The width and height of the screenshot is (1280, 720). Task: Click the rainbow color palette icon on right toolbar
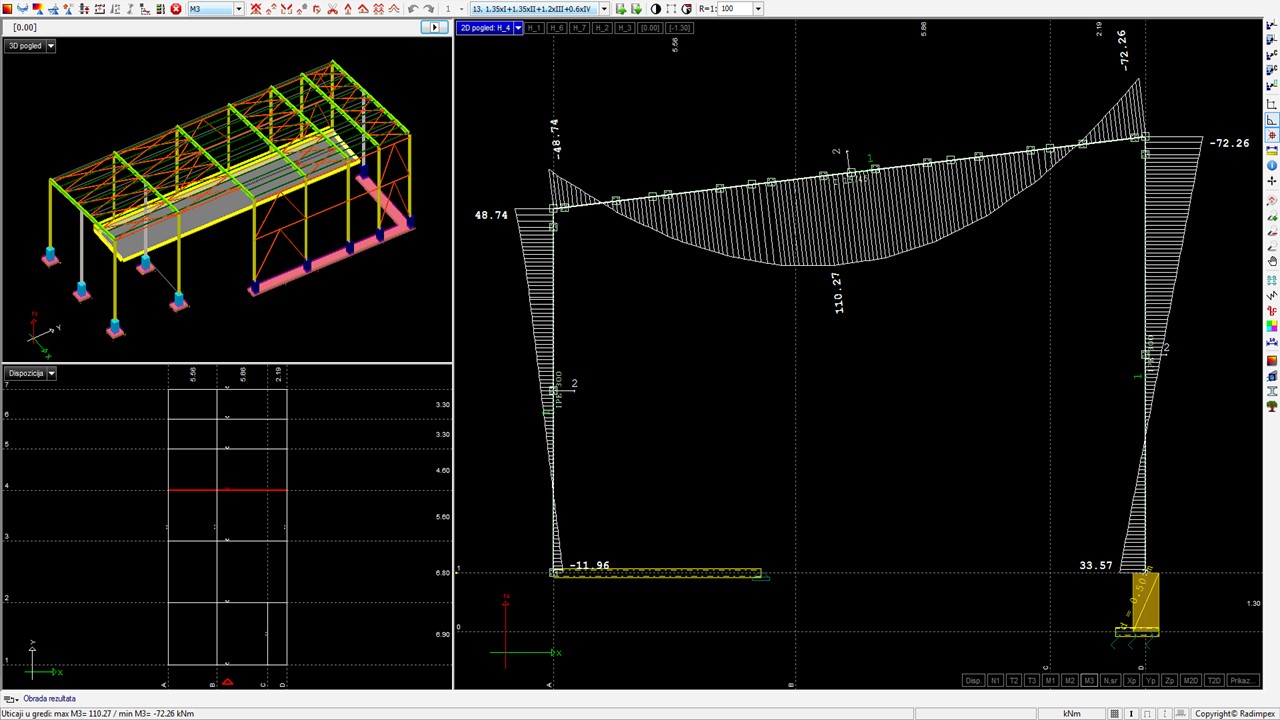[x=1272, y=326]
